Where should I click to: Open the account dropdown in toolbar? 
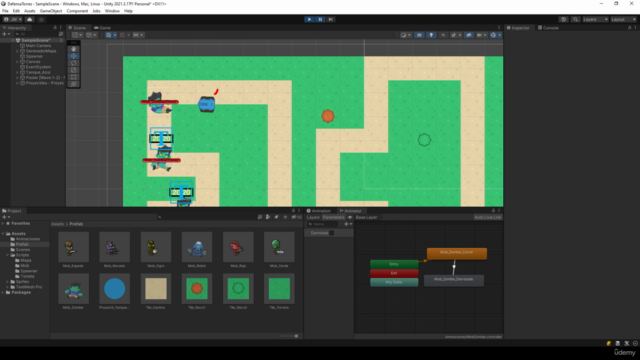pos(13,19)
